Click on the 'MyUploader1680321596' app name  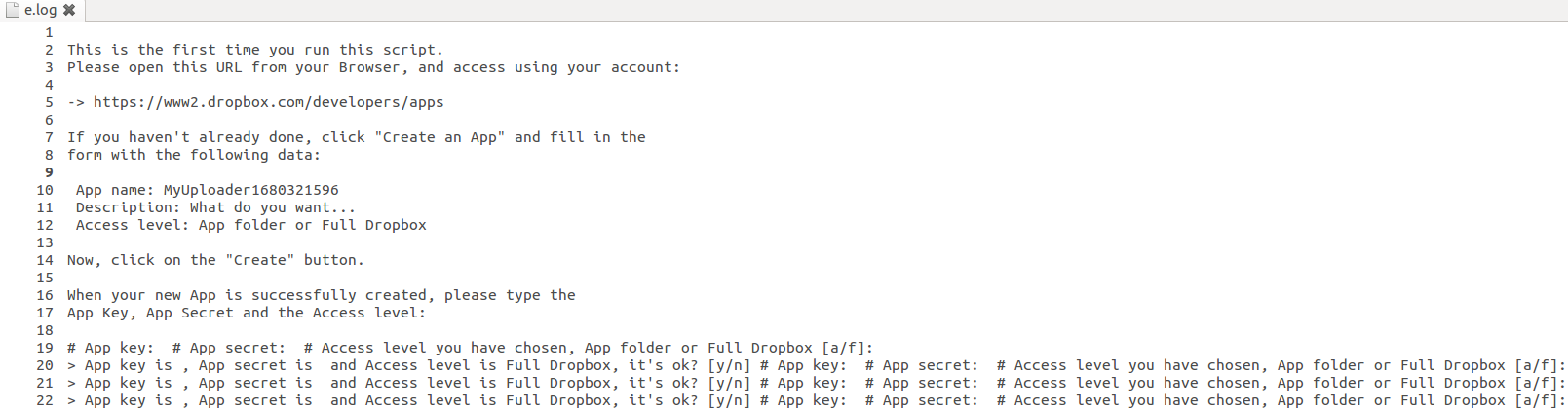[x=251, y=190]
